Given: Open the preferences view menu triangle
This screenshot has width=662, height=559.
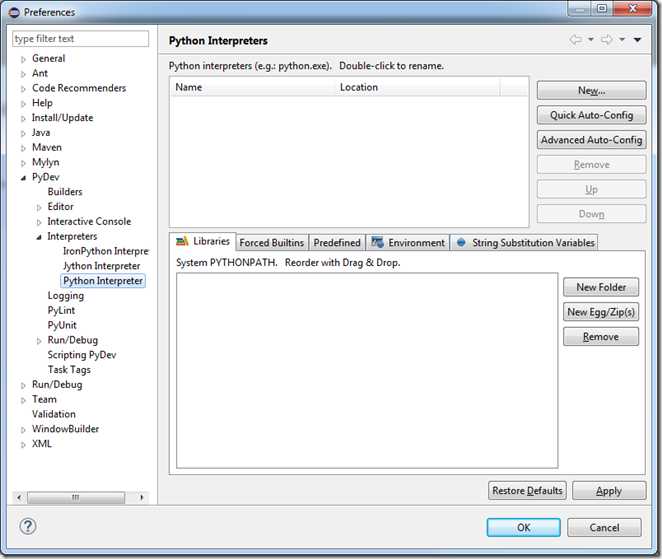Looking at the screenshot, I should click(638, 40).
